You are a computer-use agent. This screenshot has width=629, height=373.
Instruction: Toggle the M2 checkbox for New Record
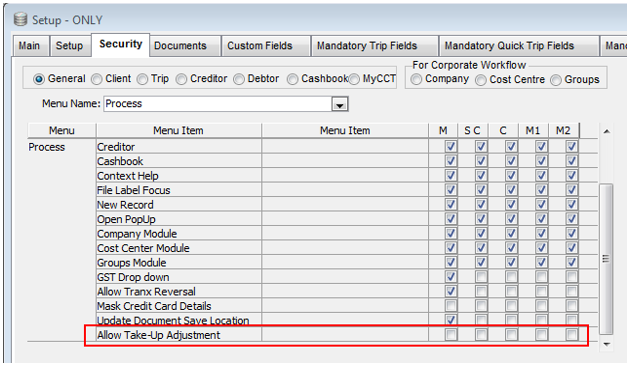click(572, 204)
